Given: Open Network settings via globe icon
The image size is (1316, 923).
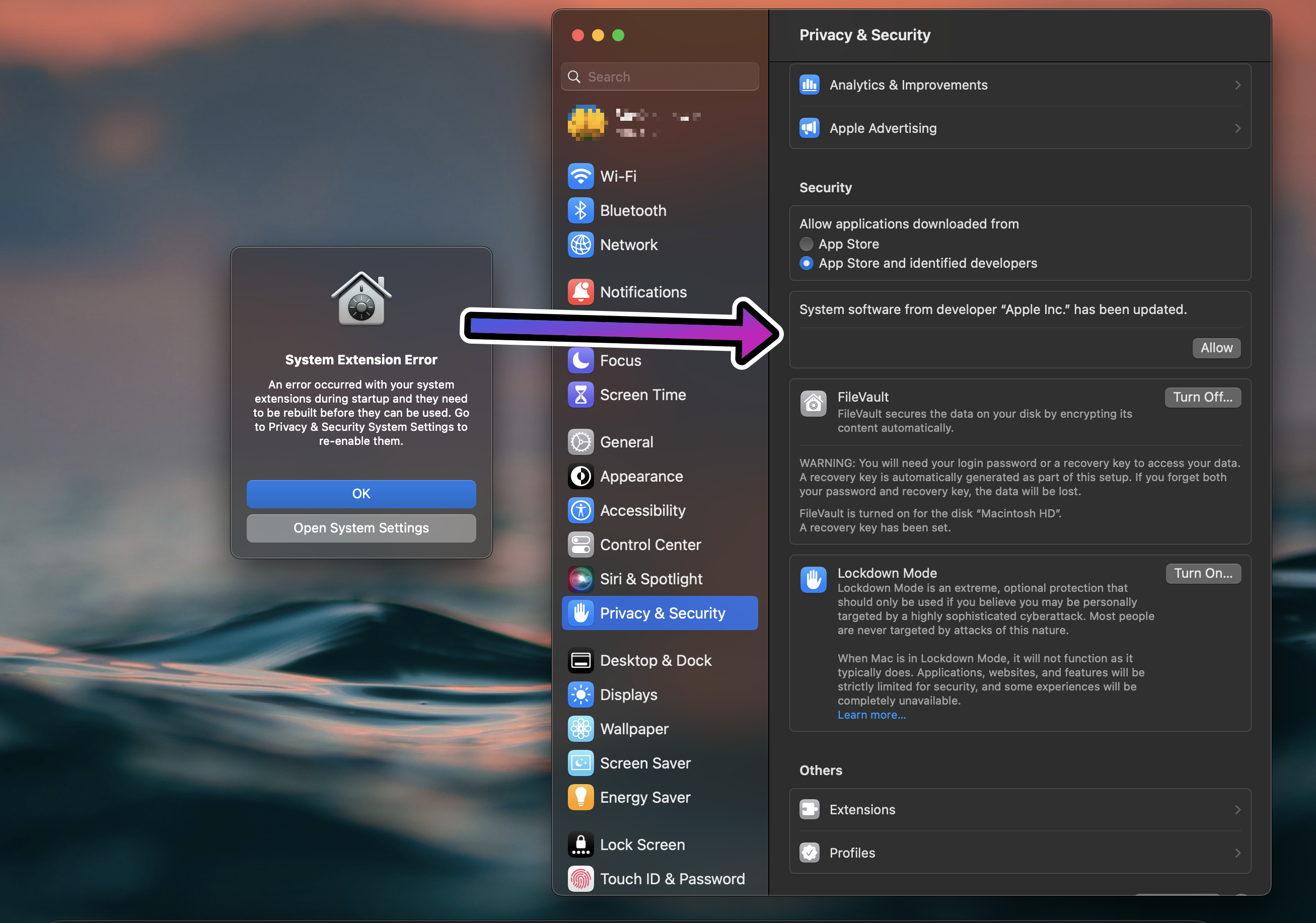Looking at the screenshot, I should pos(580,245).
